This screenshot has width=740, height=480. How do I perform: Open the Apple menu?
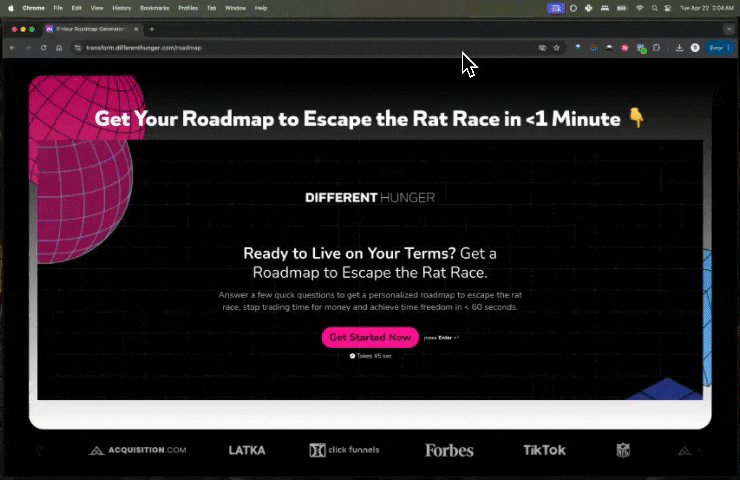coord(11,8)
